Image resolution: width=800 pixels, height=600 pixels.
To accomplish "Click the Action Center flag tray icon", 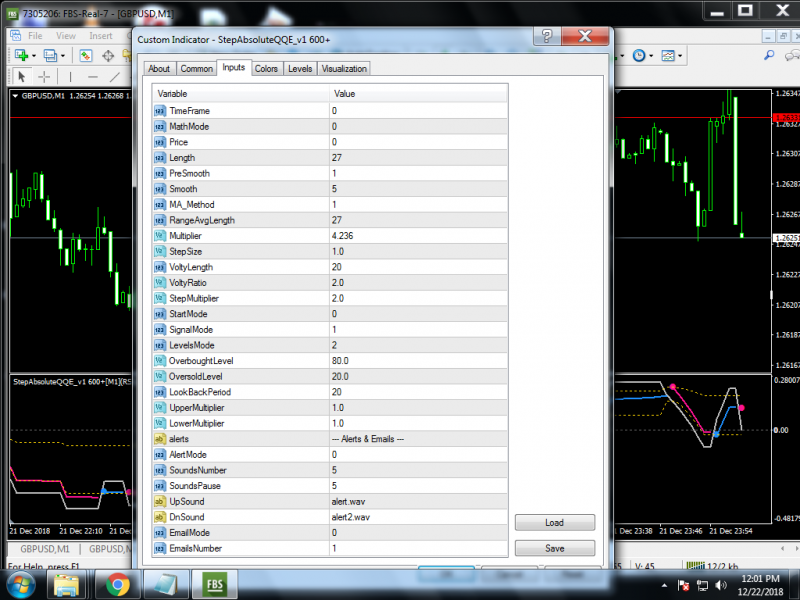I will tap(684, 586).
